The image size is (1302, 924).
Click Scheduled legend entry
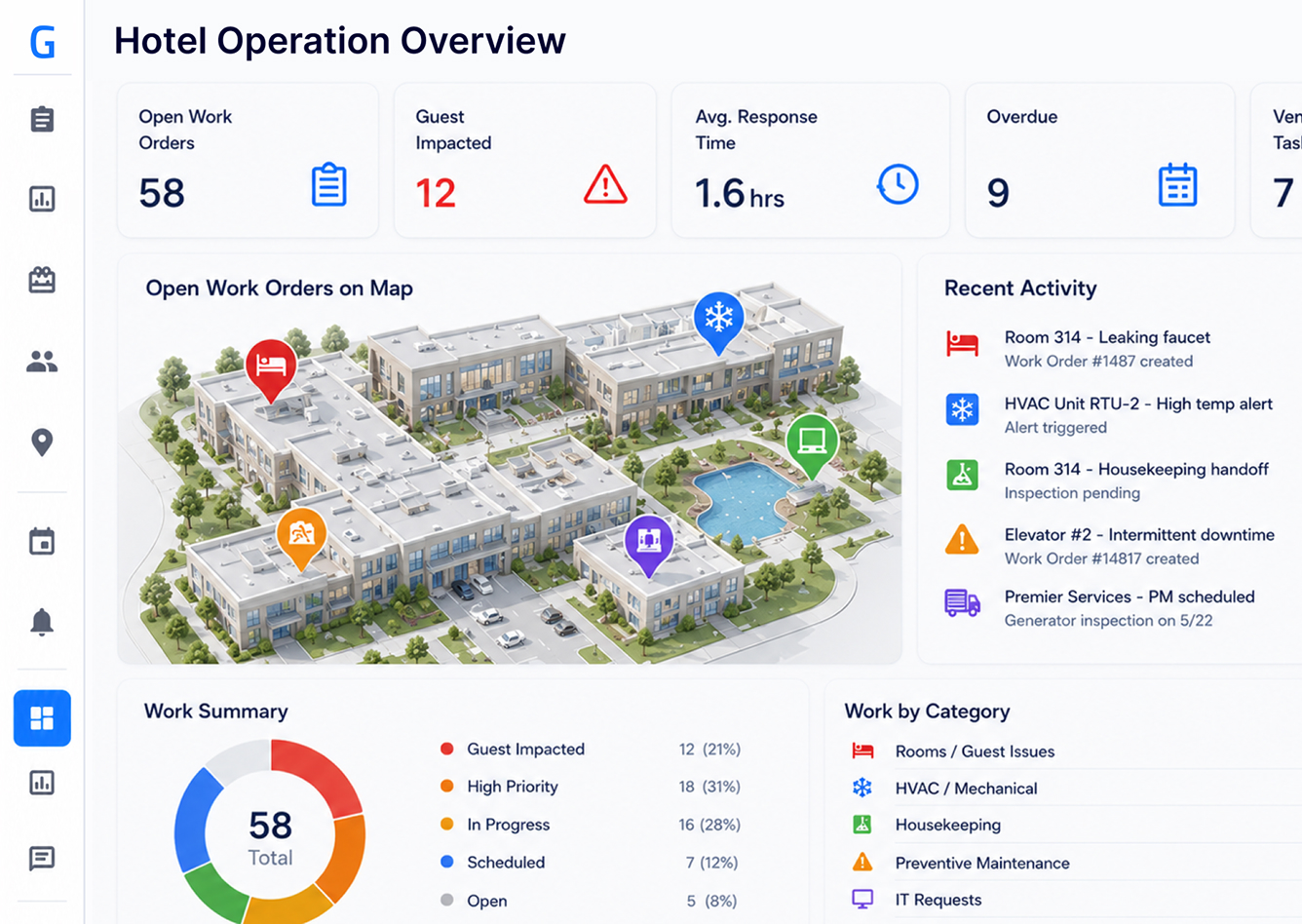(x=590, y=863)
